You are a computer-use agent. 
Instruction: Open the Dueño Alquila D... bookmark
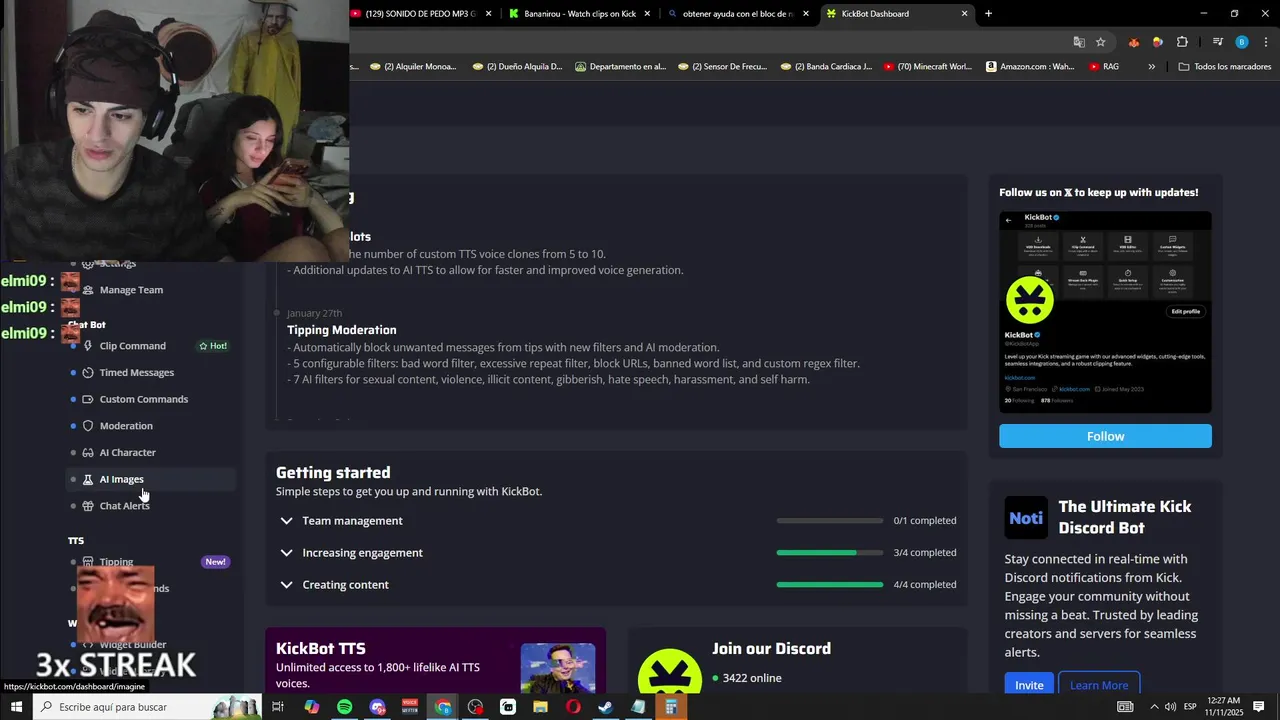517,67
